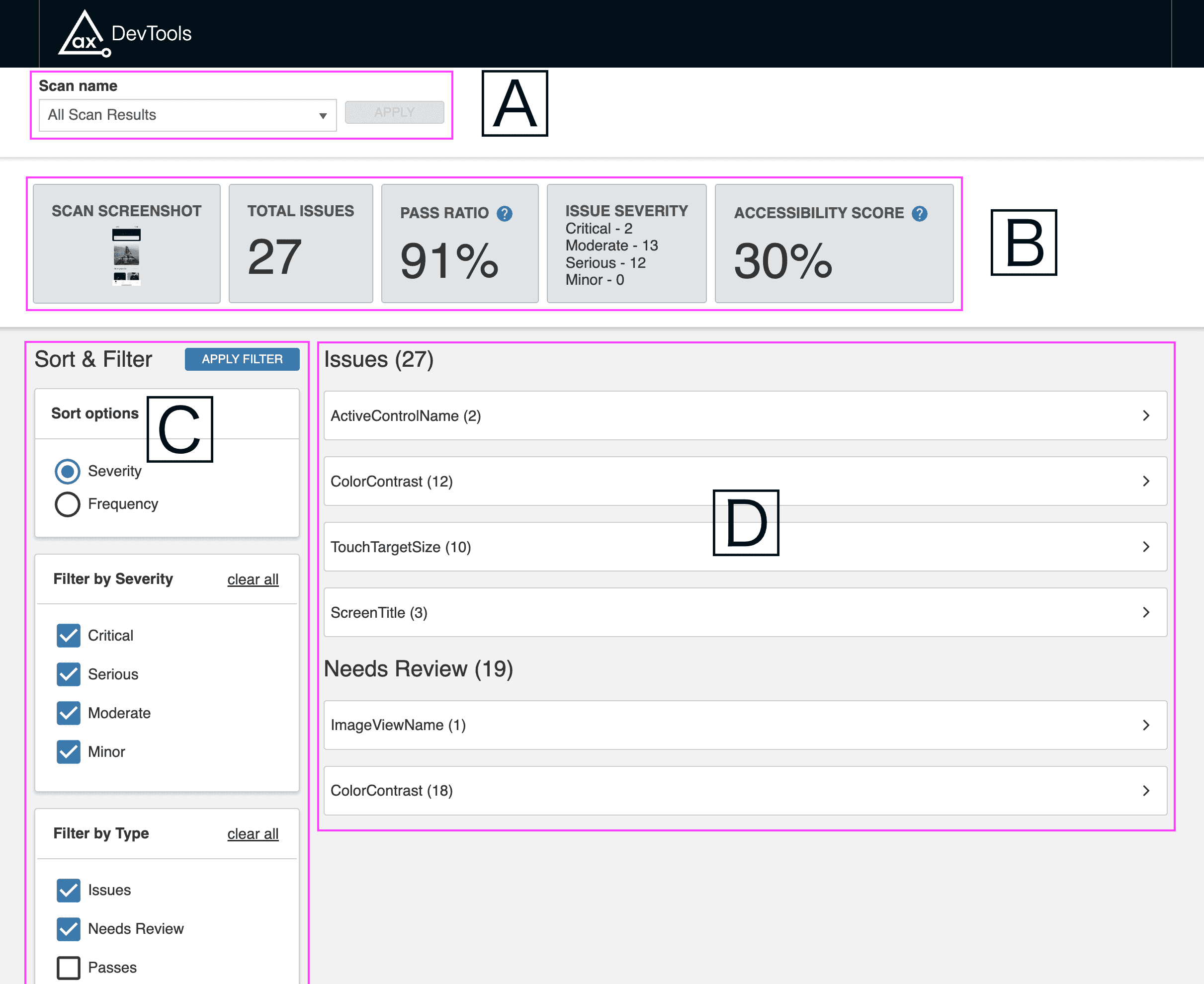
Task: Select the Frequency sort option
Action: click(x=68, y=504)
